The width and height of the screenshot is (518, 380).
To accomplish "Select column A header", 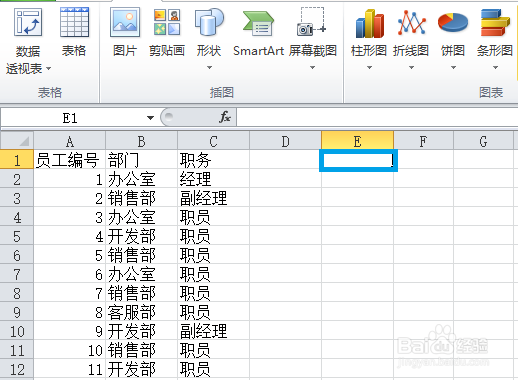I will click(70, 141).
